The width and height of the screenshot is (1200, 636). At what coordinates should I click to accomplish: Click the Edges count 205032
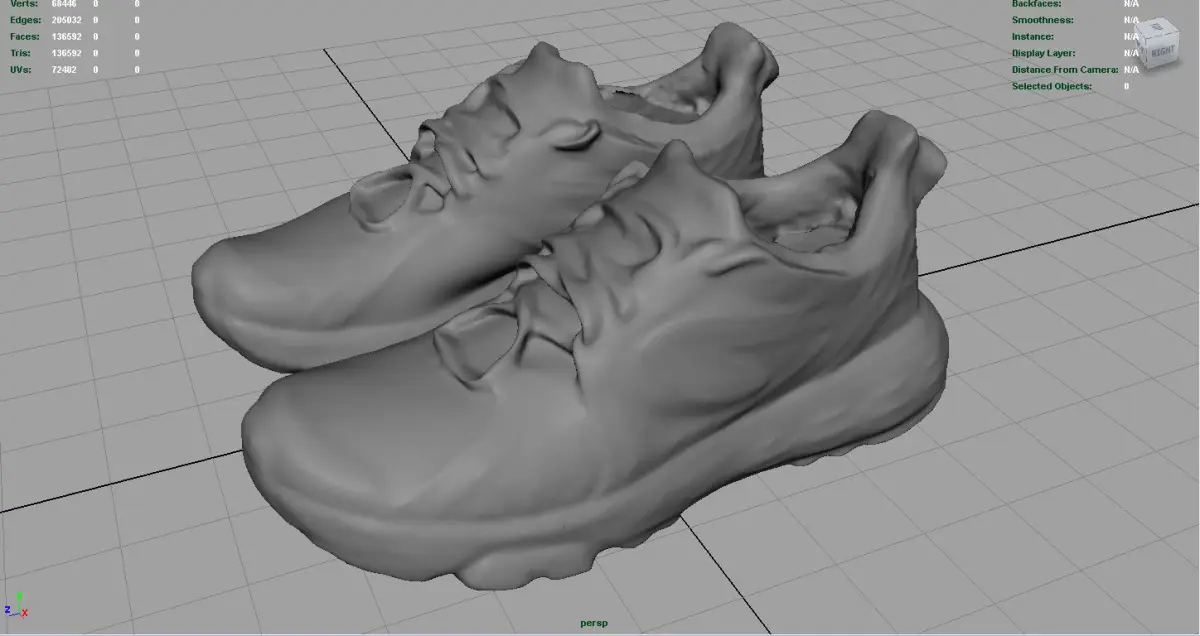pyautogui.click(x=66, y=20)
